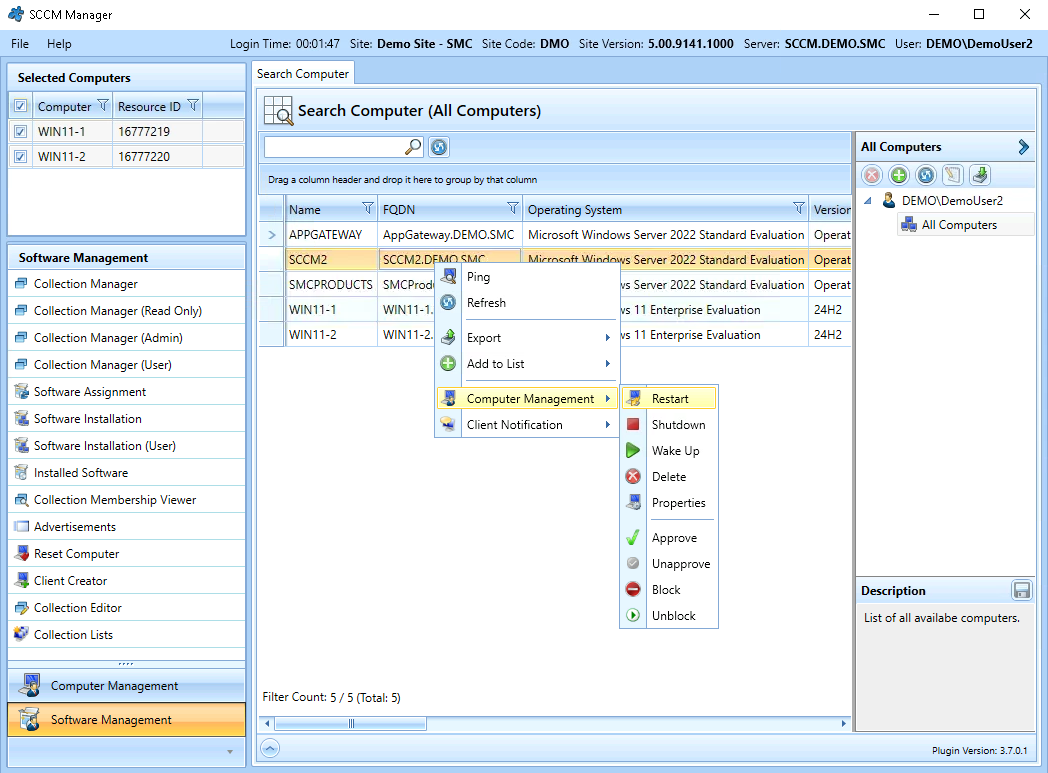This screenshot has width=1048, height=773.
Task: Choose Restart from Computer Management submenu
Action: [x=669, y=399]
